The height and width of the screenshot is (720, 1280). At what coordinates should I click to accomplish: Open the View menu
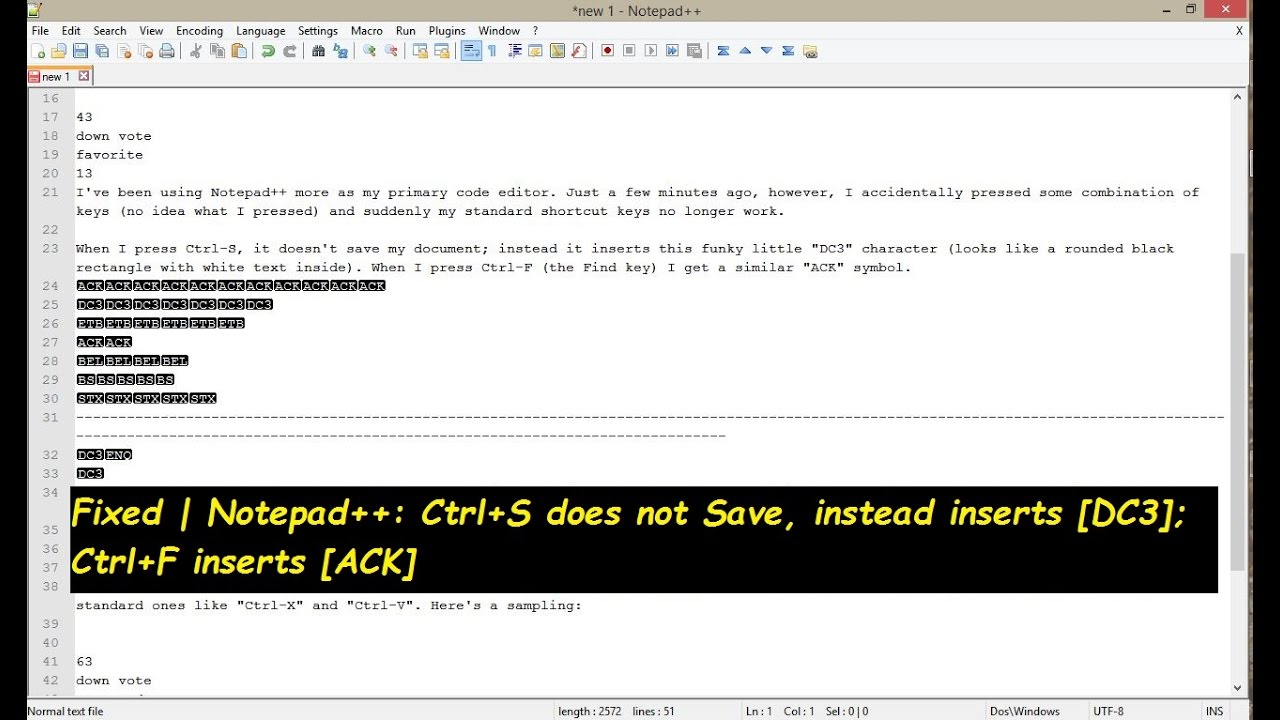[151, 31]
